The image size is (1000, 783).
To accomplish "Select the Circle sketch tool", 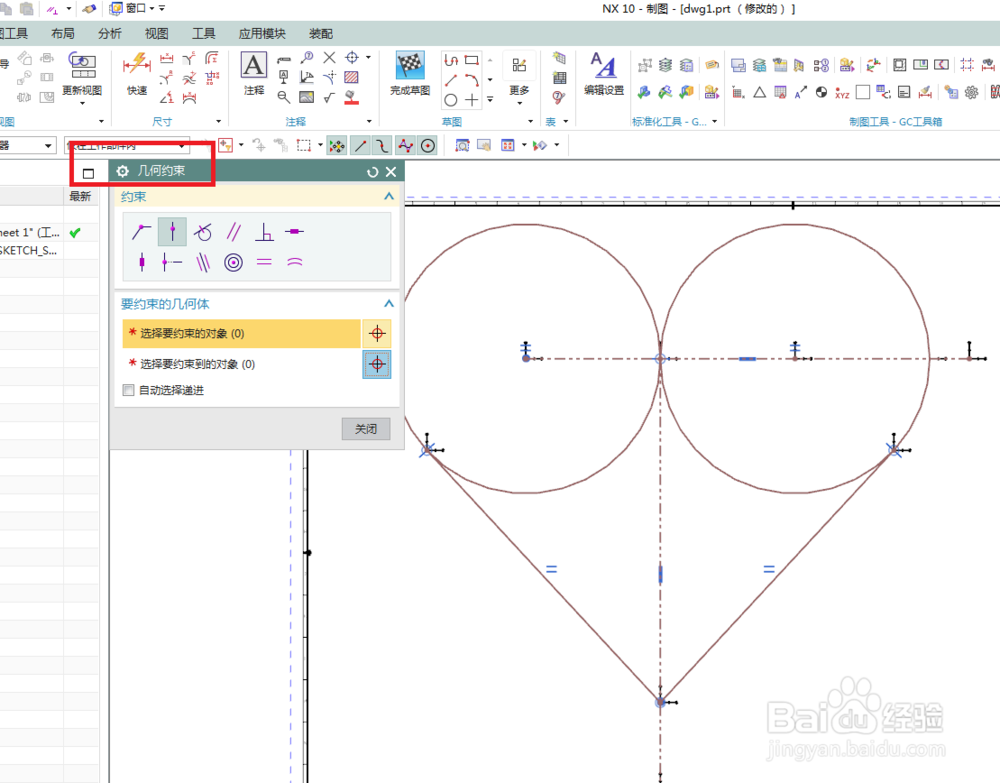I will point(451,100).
